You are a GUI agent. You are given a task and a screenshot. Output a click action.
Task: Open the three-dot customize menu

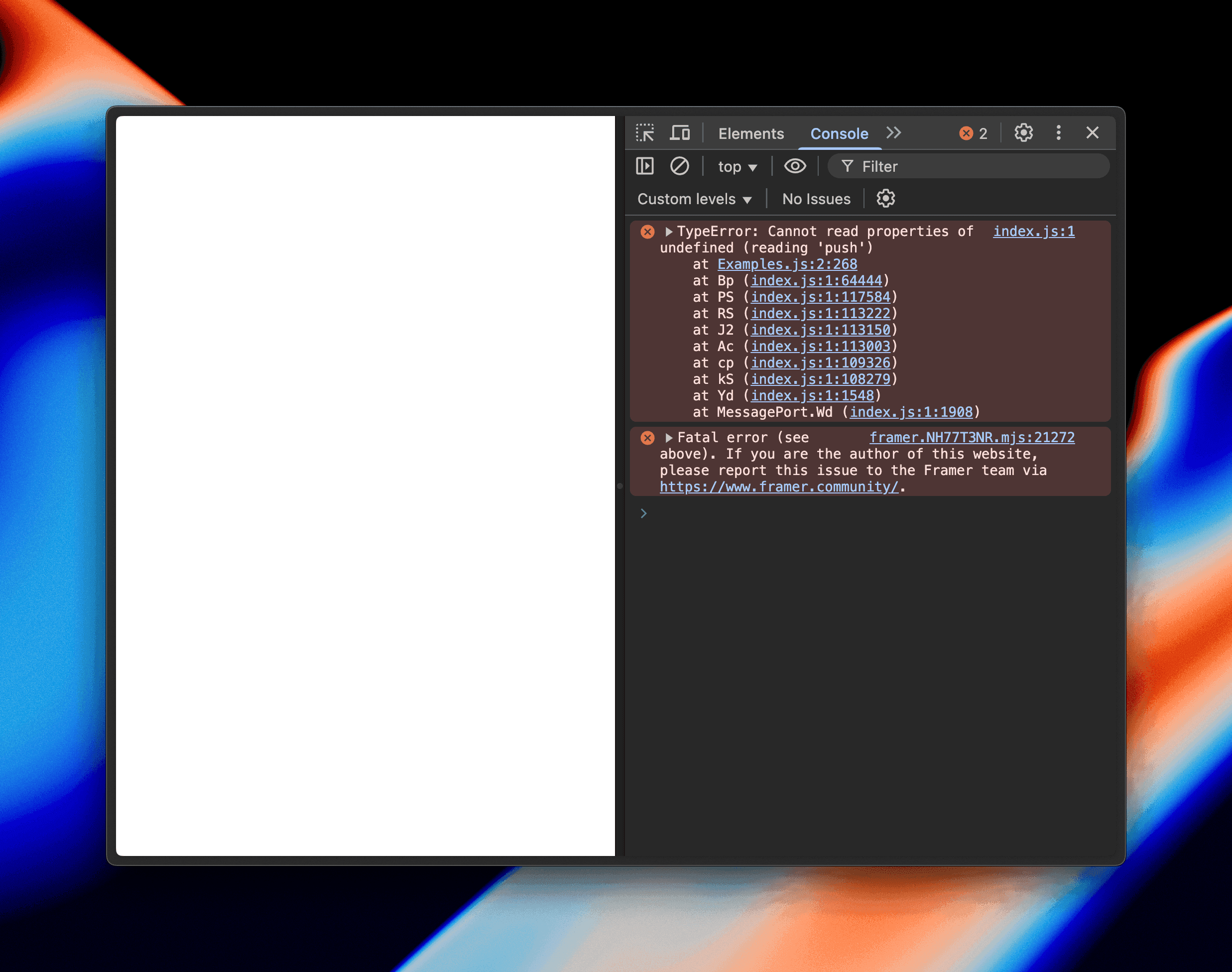pyautogui.click(x=1058, y=133)
